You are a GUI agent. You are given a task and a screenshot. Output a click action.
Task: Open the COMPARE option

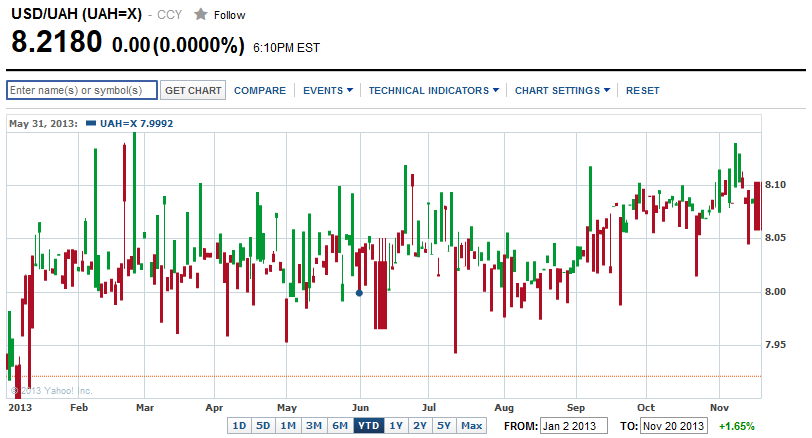tap(260, 91)
